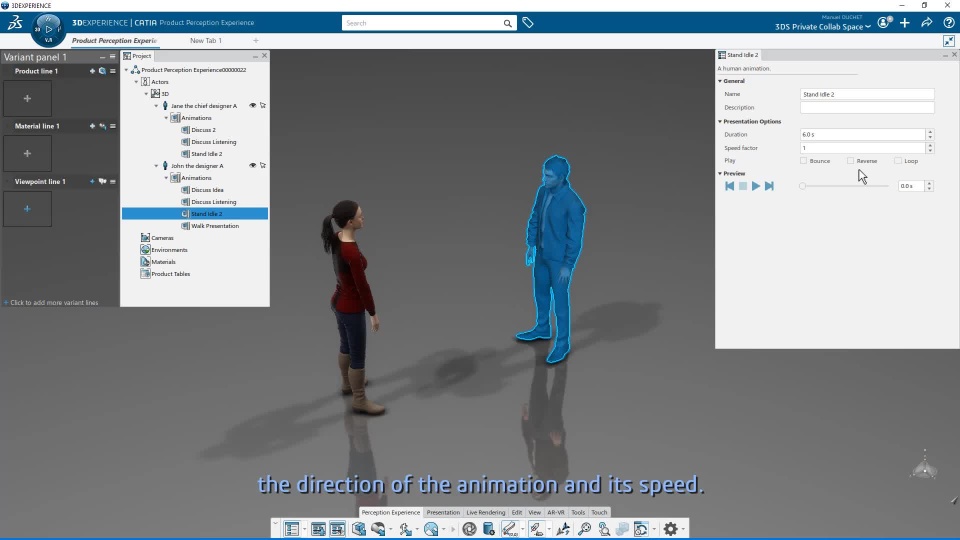Collapse Jane the chief designer A node
Viewport: 960px width, 540px height.
click(156, 106)
